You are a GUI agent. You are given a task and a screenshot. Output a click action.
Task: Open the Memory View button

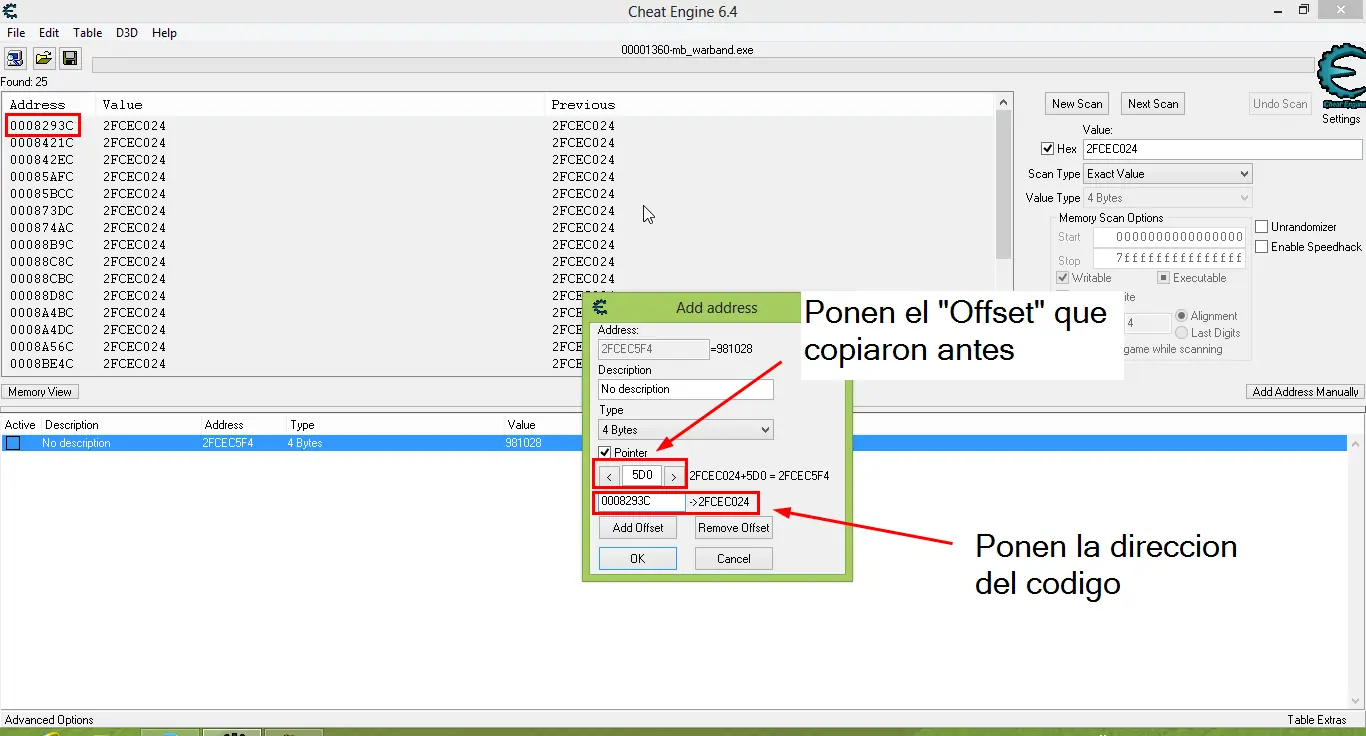coord(40,392)
